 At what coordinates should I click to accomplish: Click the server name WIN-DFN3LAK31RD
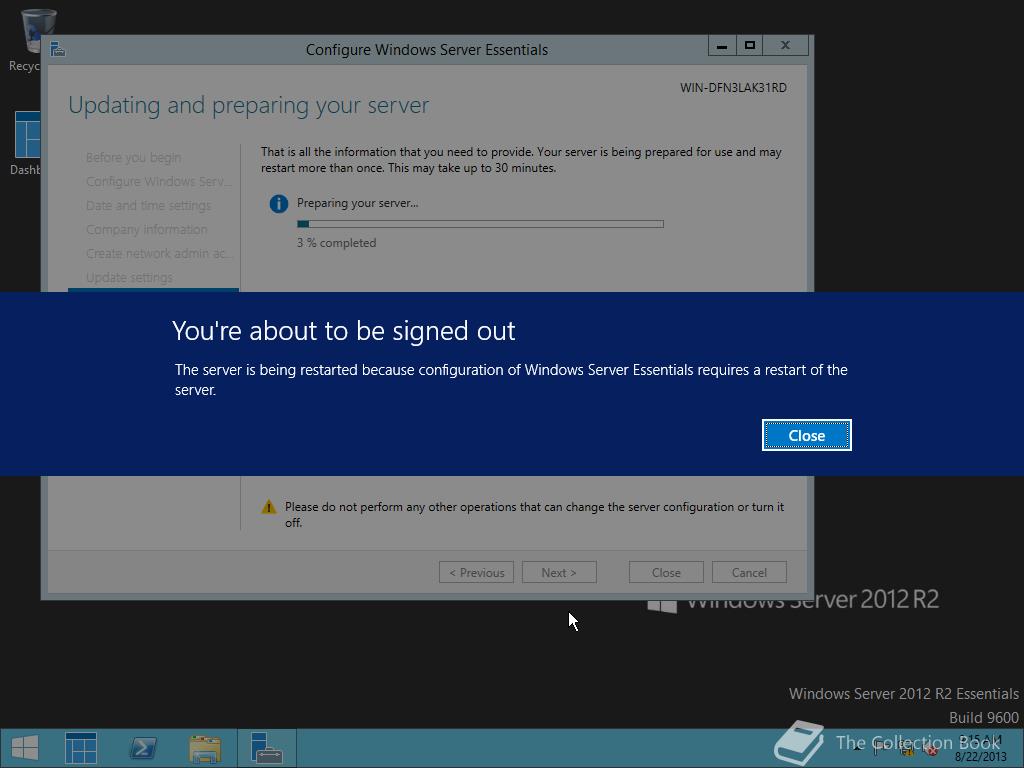pos(733,88)
